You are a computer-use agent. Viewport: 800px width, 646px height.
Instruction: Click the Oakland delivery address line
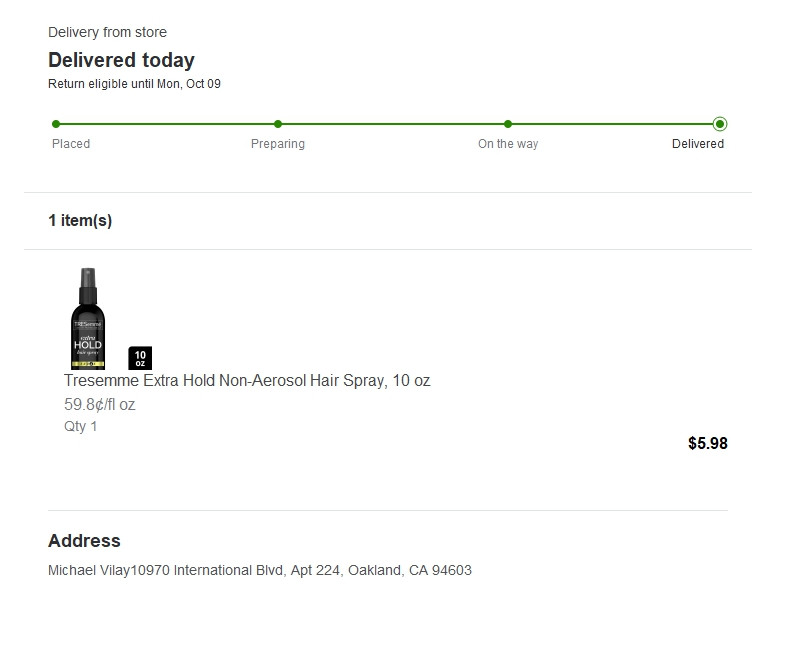pyautogui.click(x=260, y=571)
